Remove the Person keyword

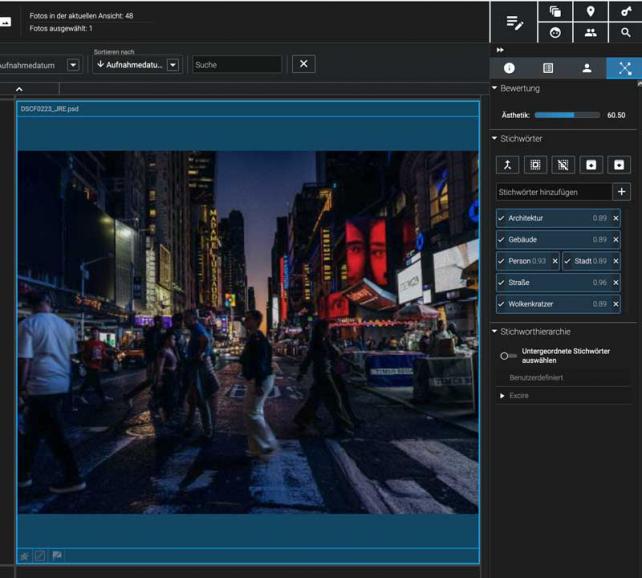555,261
